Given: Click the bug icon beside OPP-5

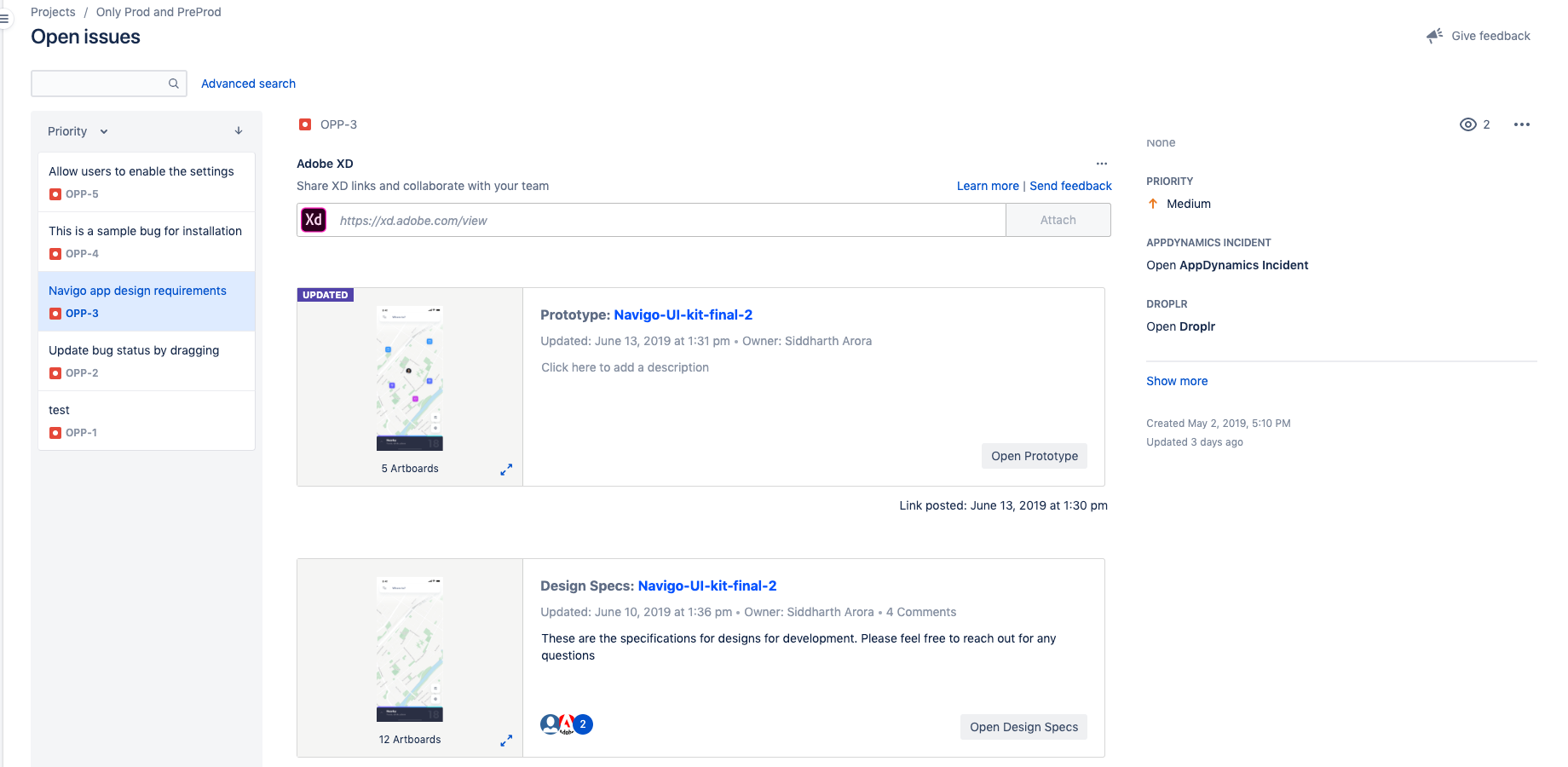Looking at the screenshot, I should [x=55, y=194].
